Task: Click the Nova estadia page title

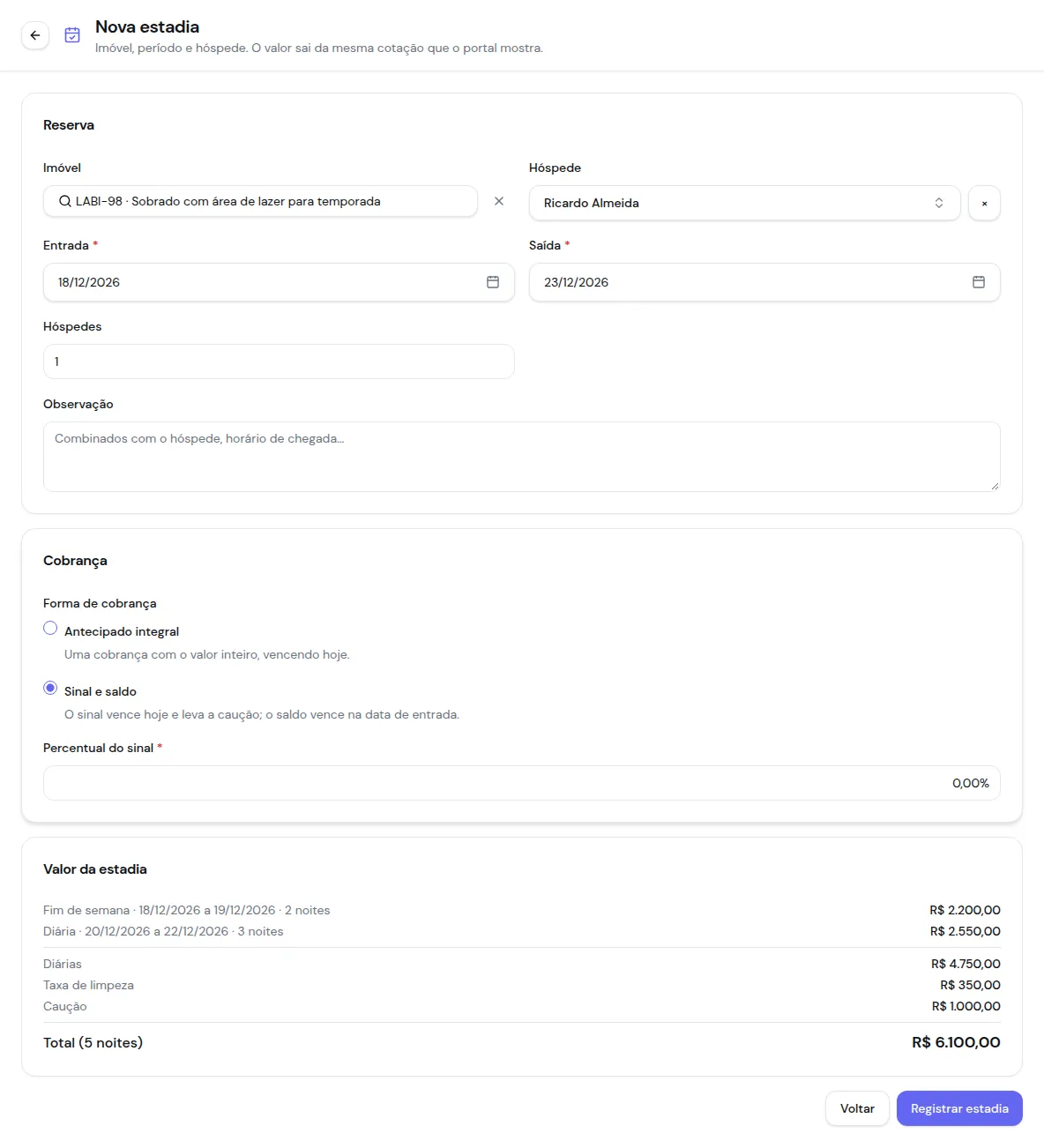Action: tap(147, 26)
